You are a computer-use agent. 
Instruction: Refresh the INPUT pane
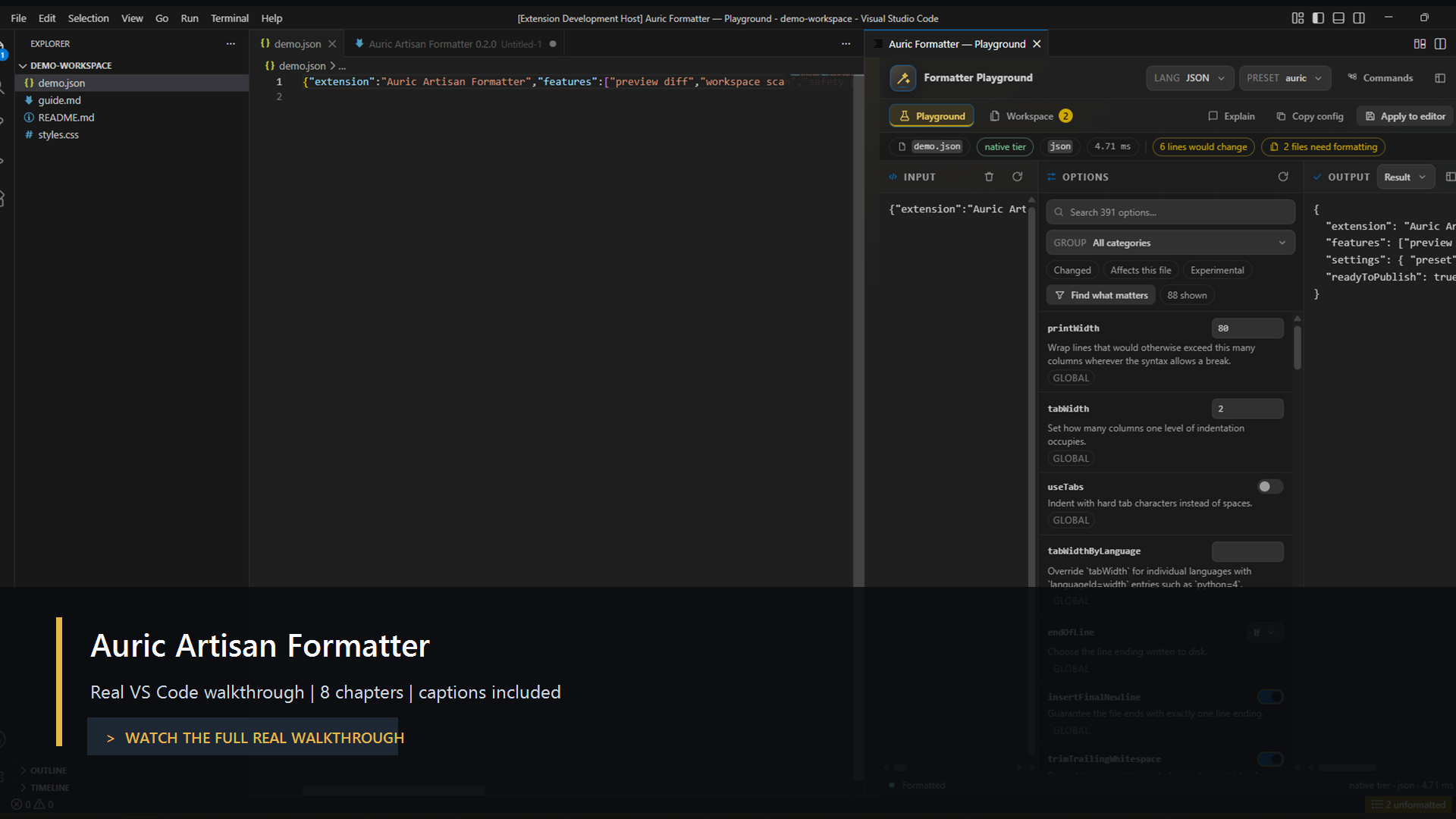[1017, 177]
